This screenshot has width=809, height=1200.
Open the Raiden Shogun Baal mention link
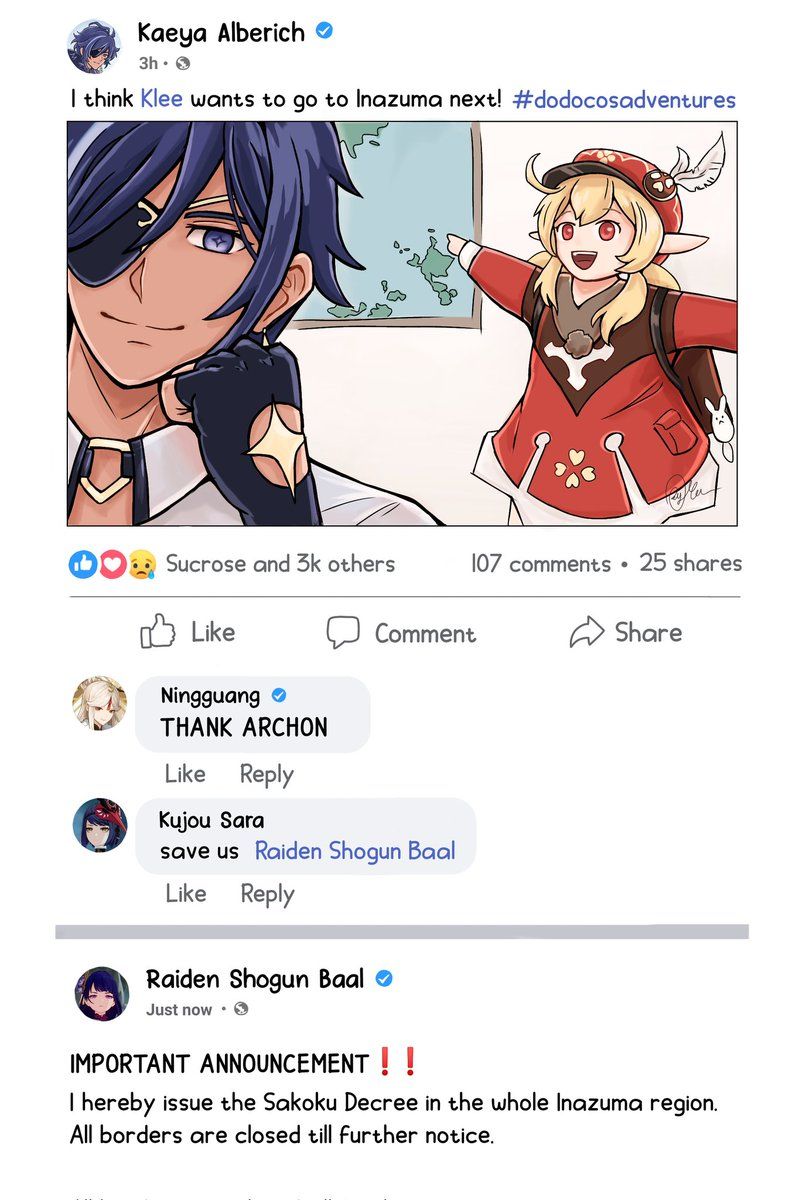pos(355,852)
